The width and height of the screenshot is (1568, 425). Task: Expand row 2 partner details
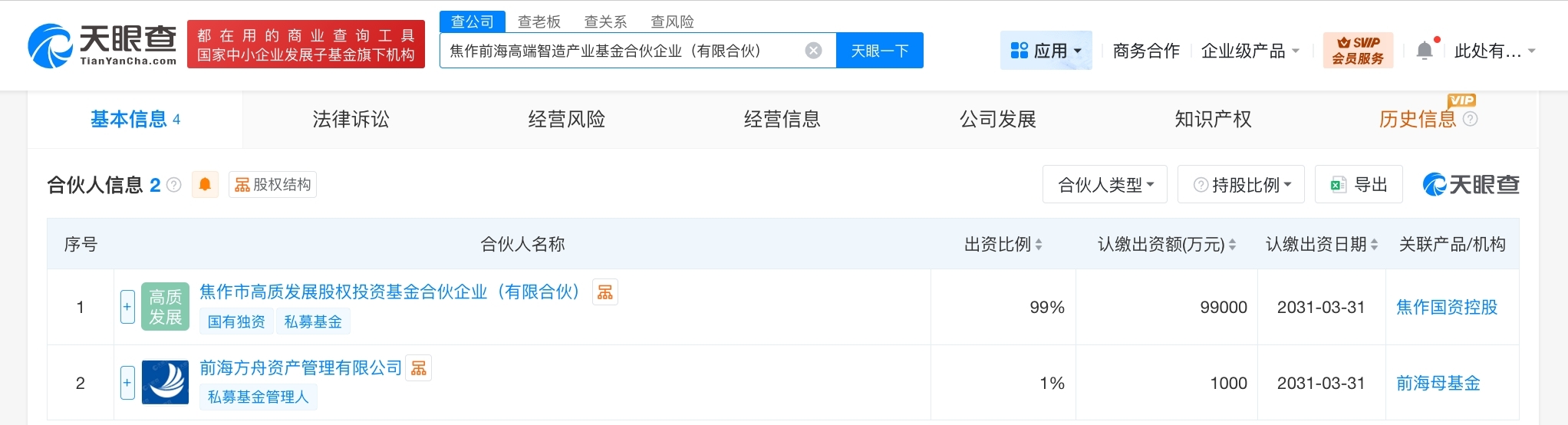click(127, 383)
